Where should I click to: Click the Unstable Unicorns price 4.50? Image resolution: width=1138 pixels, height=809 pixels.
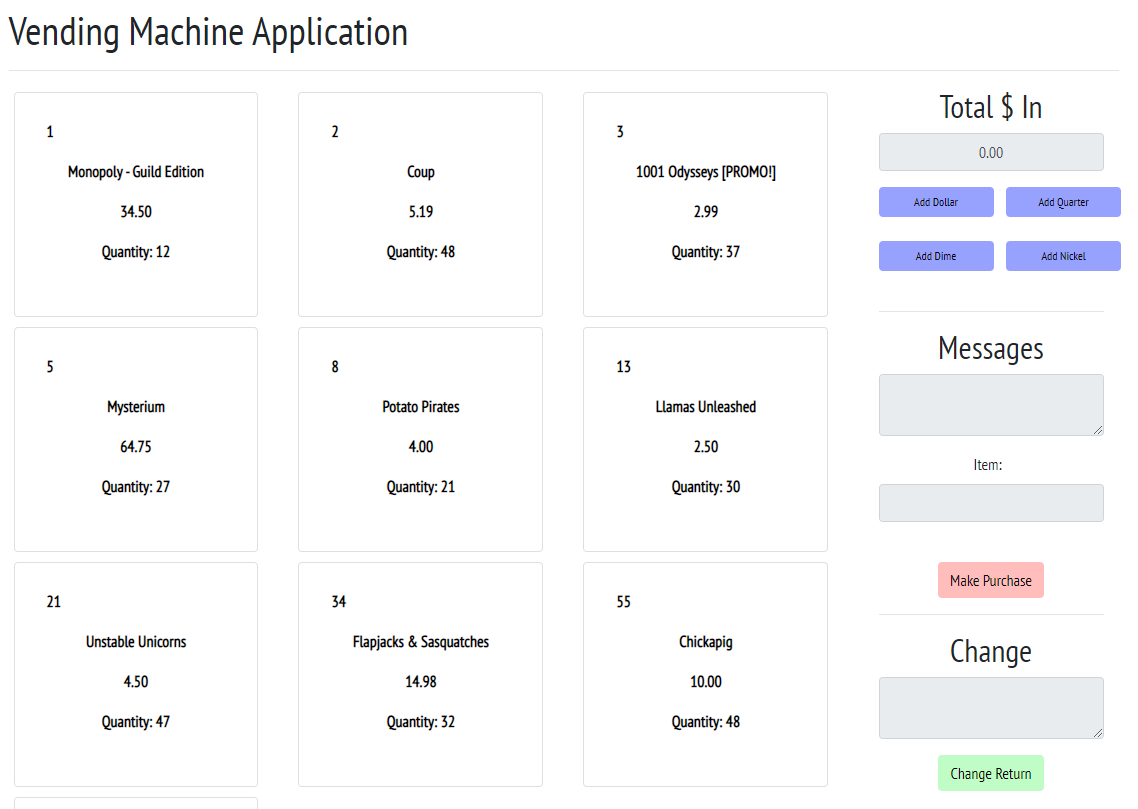[x=136, y=682]
